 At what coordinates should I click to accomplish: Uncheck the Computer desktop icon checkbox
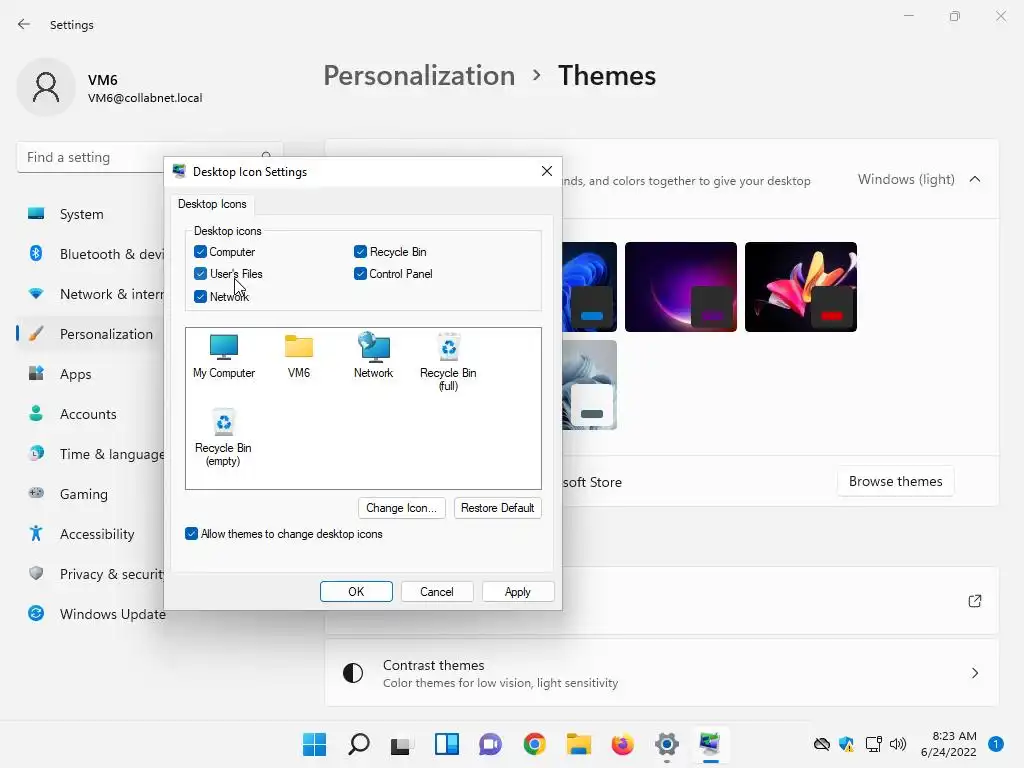[x=200, y=251]
